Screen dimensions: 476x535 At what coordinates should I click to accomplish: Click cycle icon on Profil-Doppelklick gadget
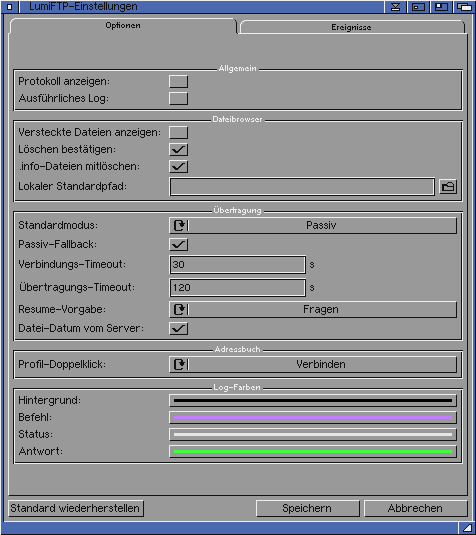pos(180,364)
